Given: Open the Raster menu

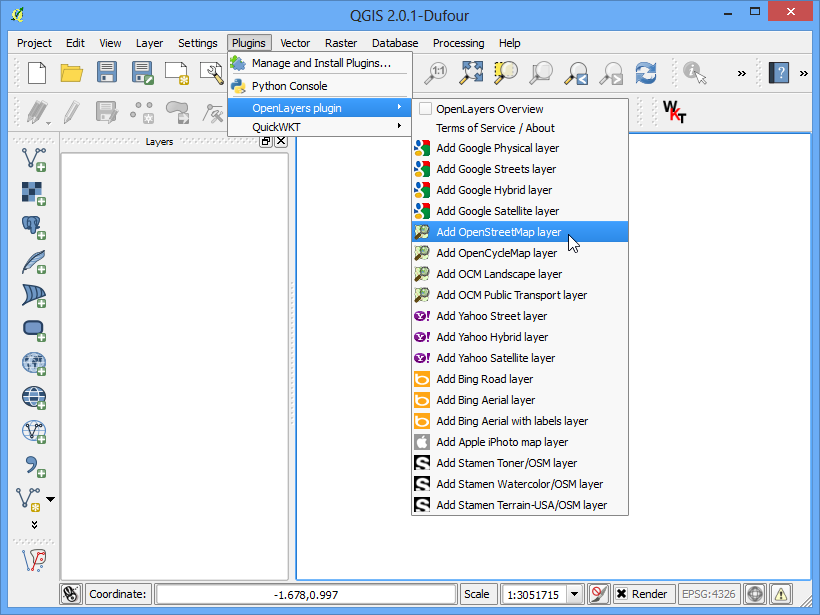Looking at the screenshot, I should 341,43.
